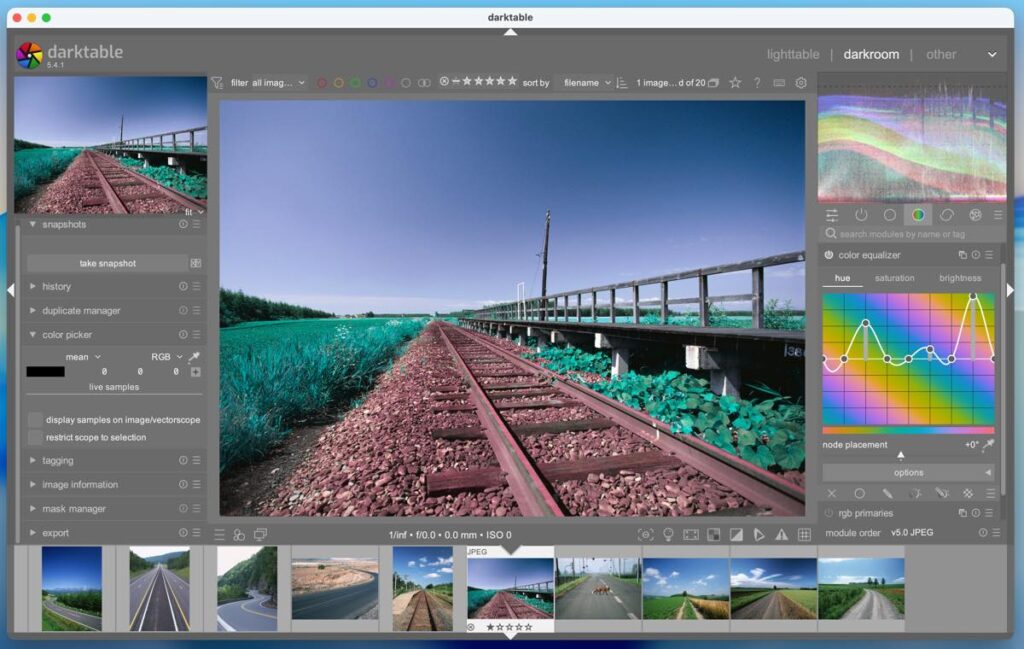Expand the history panel

pyautogui.click(x=57, y=287)
